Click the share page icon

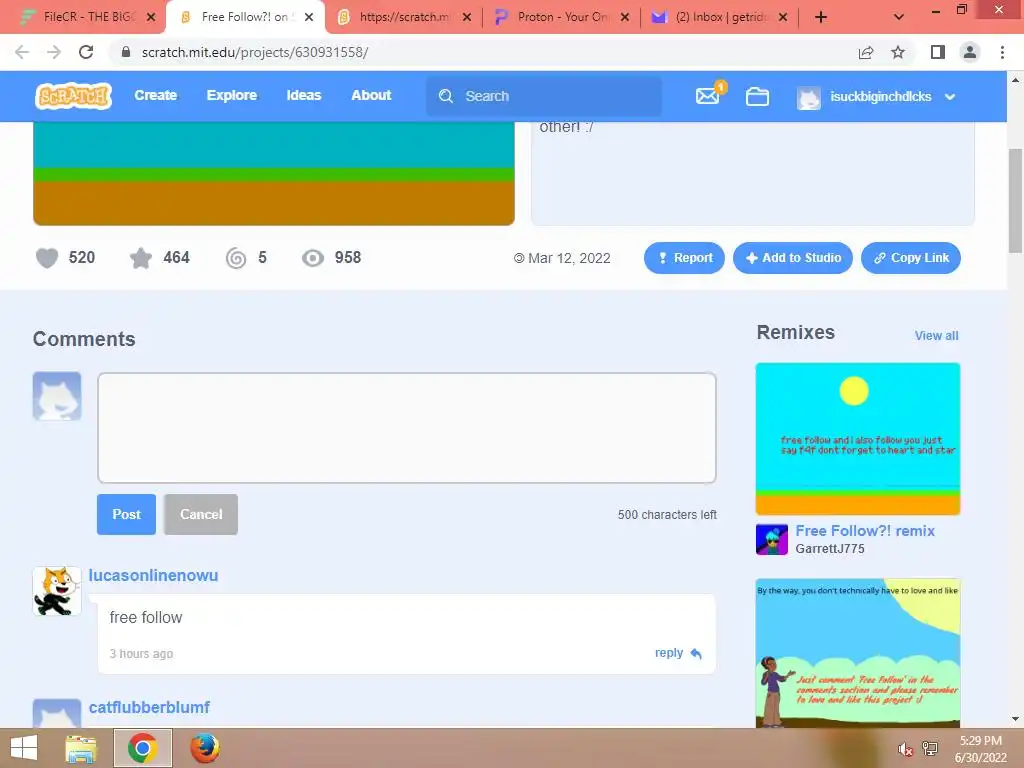(866, 52)
